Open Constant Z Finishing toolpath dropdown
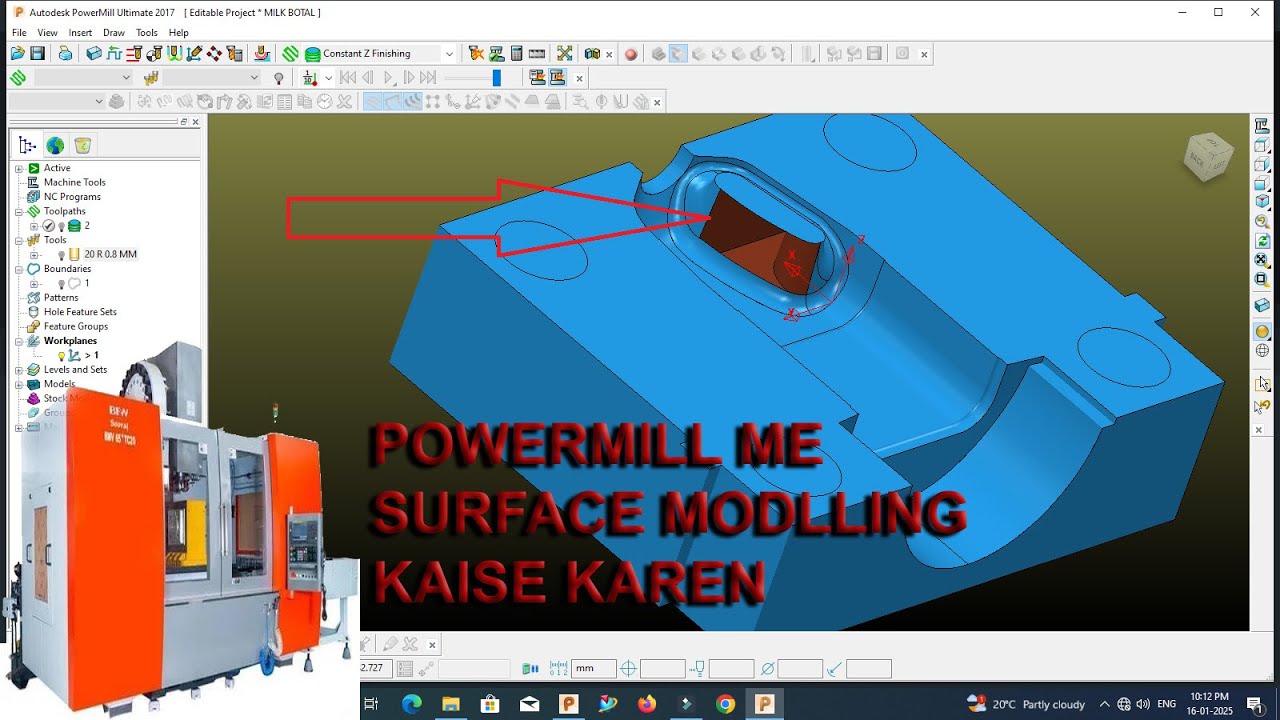1280x720 pixels. point(449,54)
